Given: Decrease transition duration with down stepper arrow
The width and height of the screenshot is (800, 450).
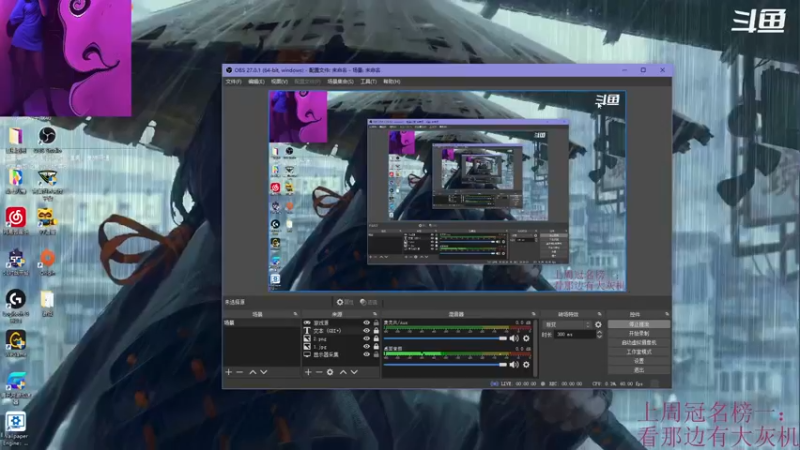Looking at the screenshot, I should point(599,336).
